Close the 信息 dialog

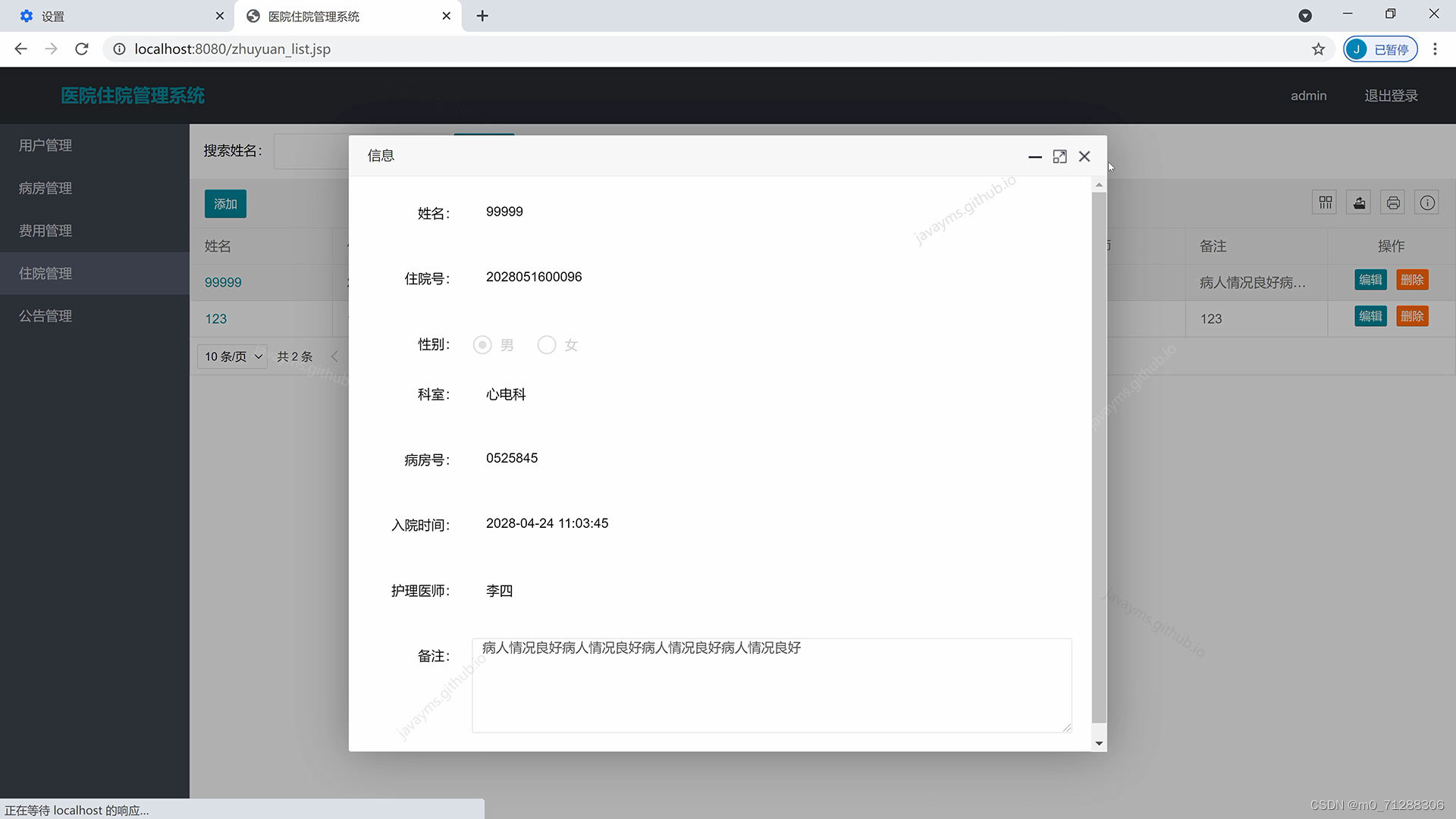(1084, 156)
